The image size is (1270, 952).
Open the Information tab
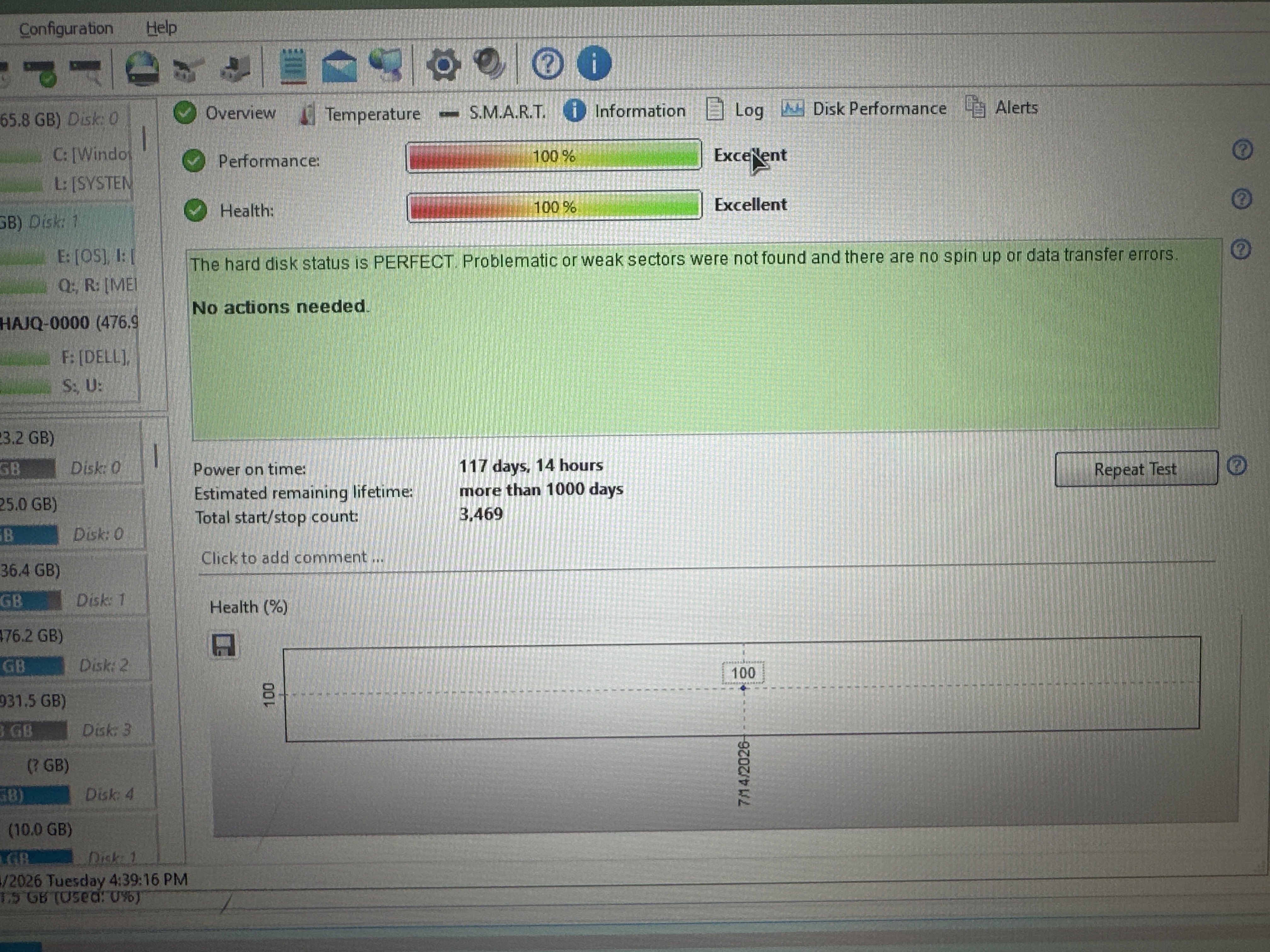click(625, 111)
